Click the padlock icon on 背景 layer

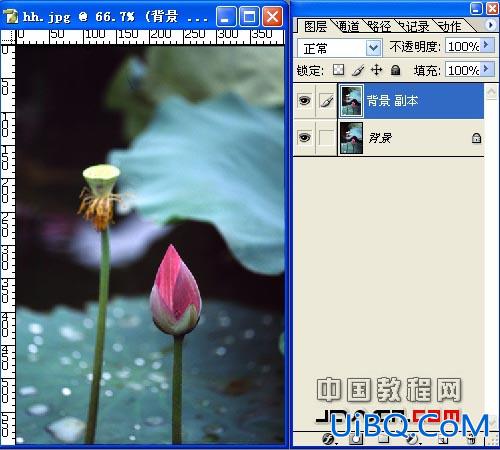(x=476, y=138)
